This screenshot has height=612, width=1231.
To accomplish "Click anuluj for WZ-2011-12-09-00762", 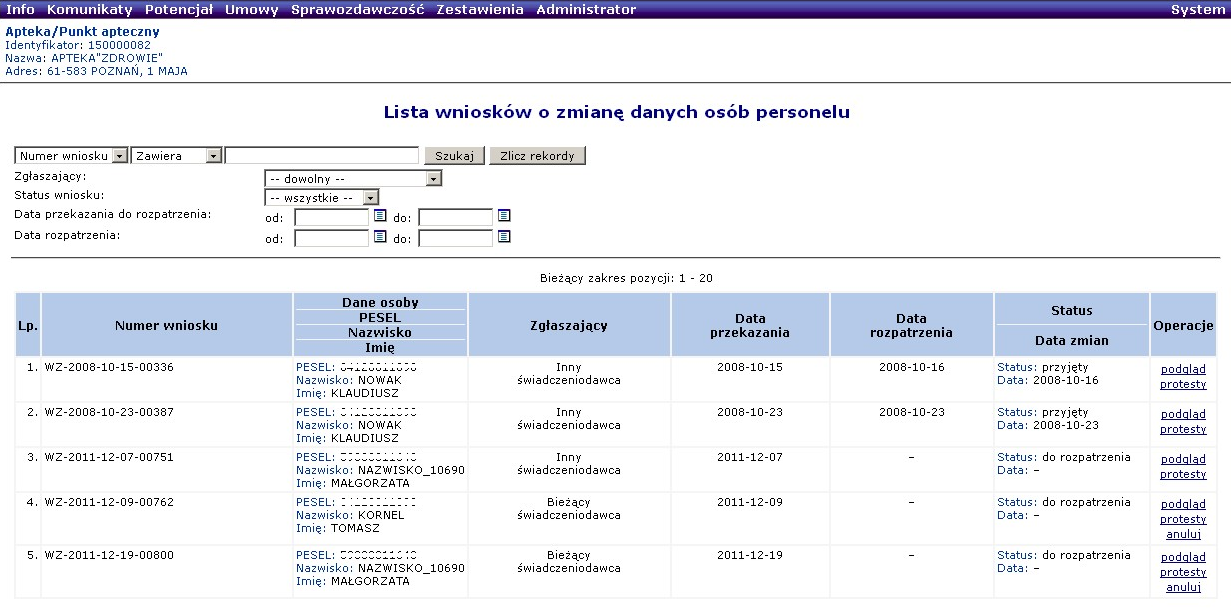I will pyautogui.click(x=1183, y=534).
